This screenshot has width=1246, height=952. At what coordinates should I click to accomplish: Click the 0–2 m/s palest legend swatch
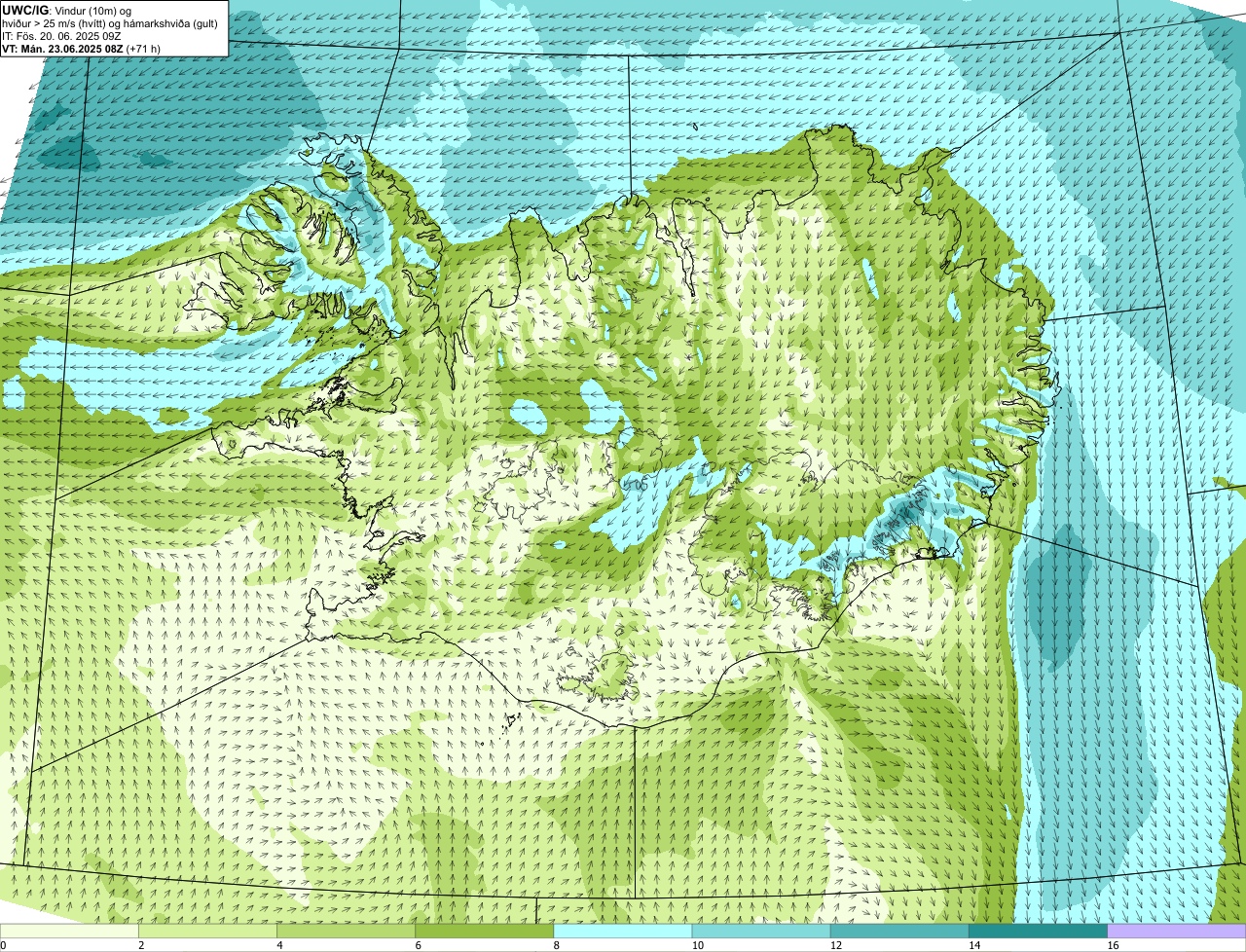(69, 931)
